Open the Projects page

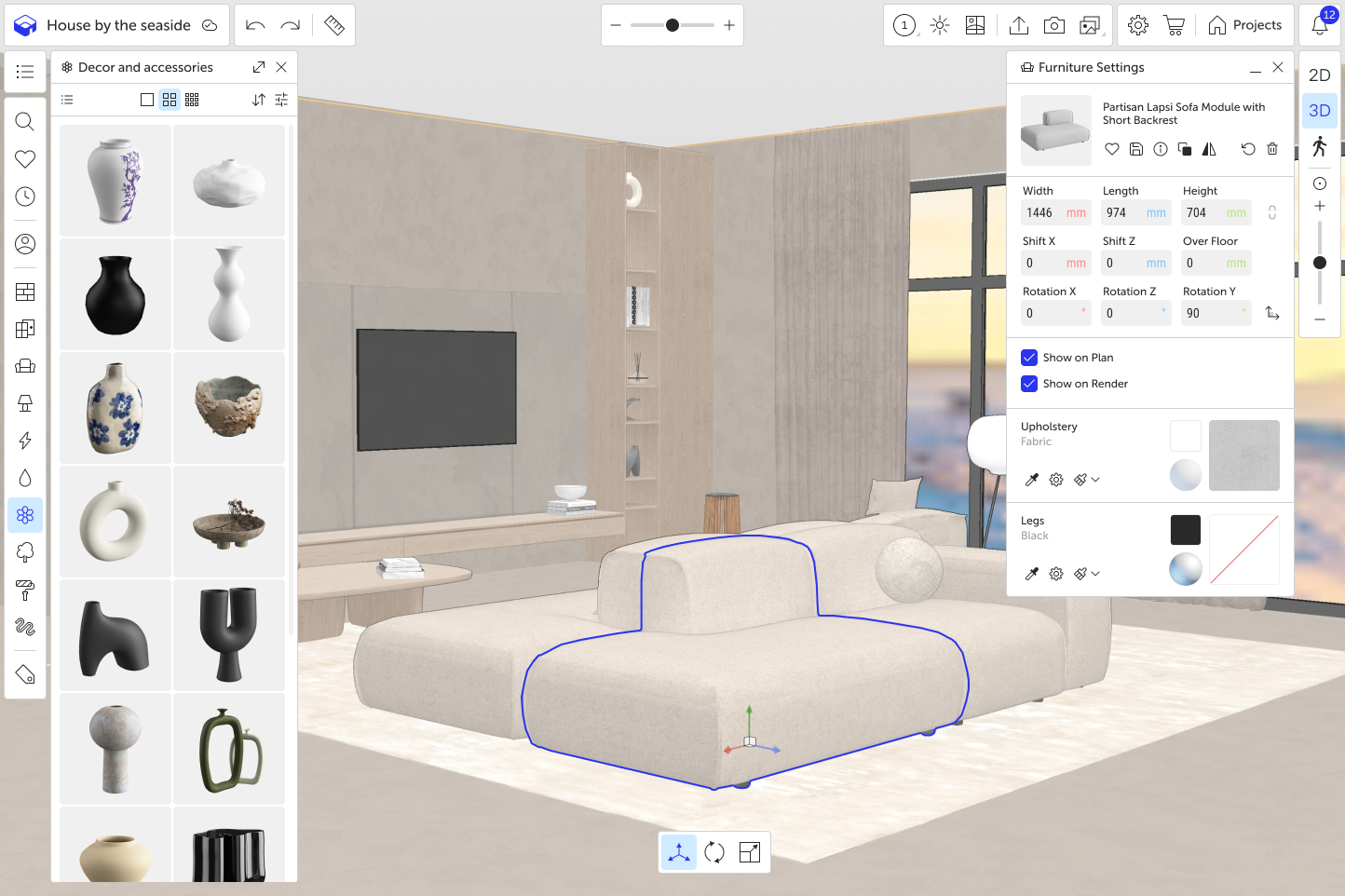[1245, 25]
